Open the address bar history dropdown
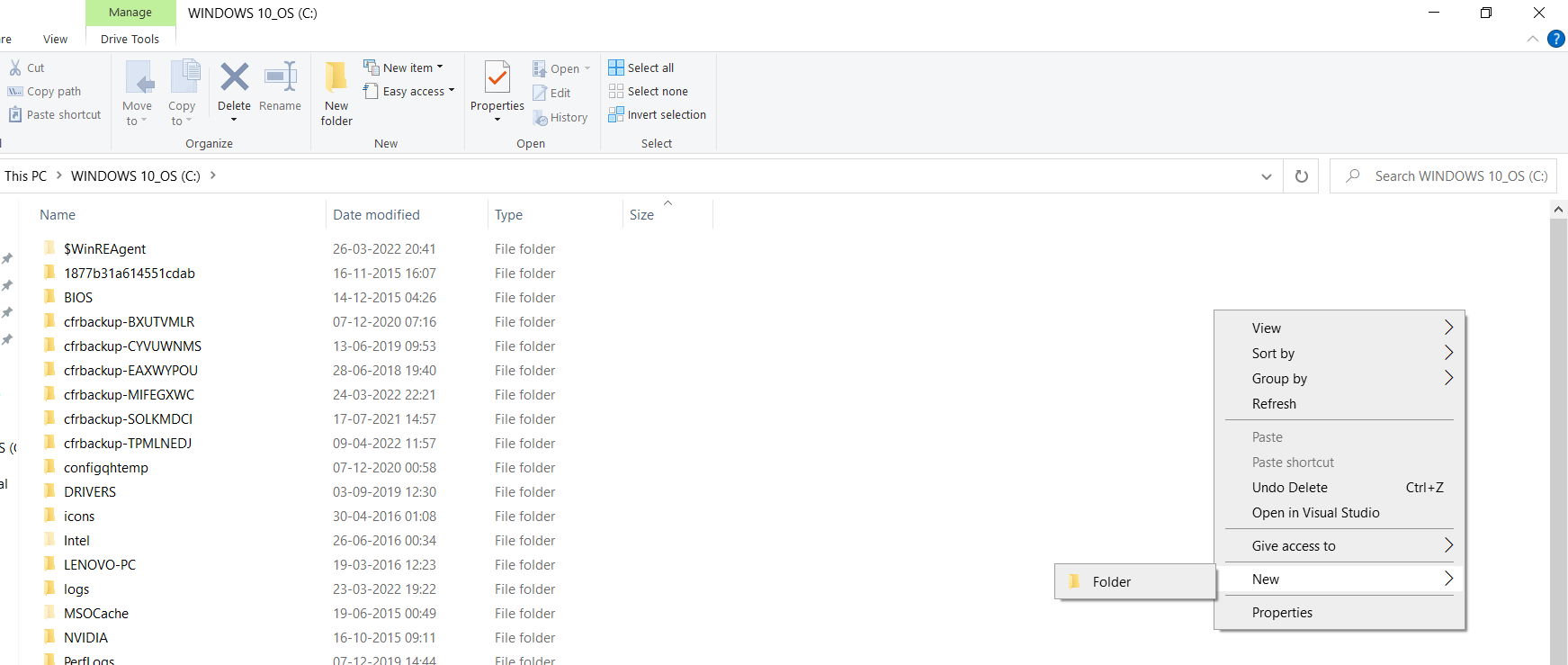The width and height of the screenshot is (1568, 665). 1267,176
